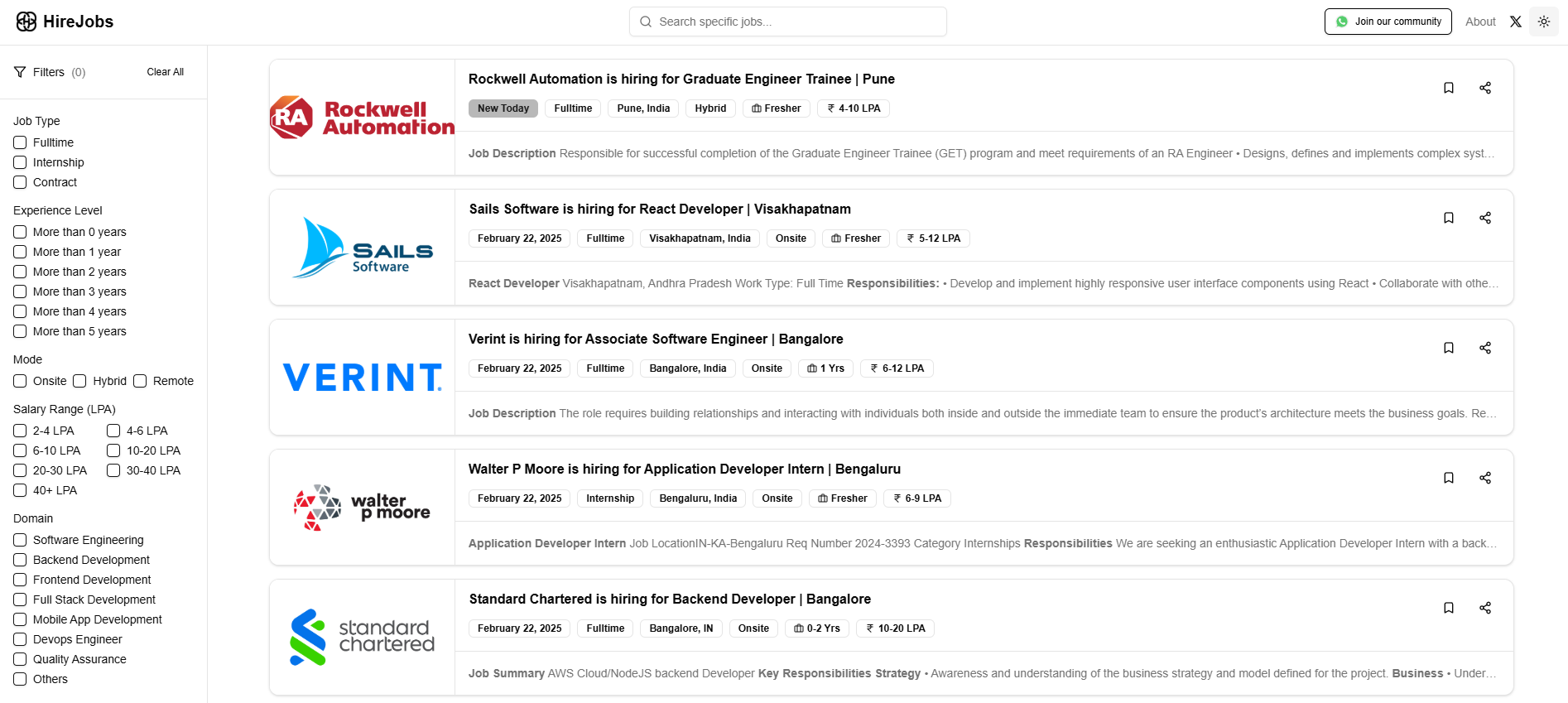
Task: Select the Remote mode checkbox
Action: point(140,381)
